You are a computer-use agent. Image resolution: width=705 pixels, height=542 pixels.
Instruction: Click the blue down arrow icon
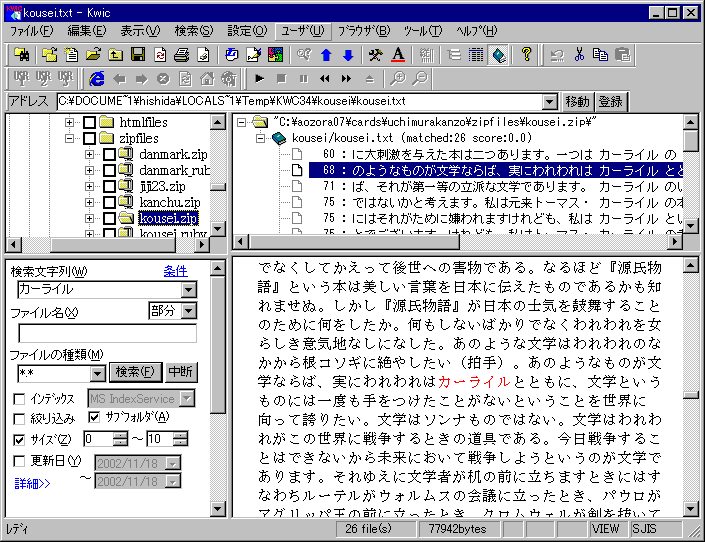(x=348, y=55)
